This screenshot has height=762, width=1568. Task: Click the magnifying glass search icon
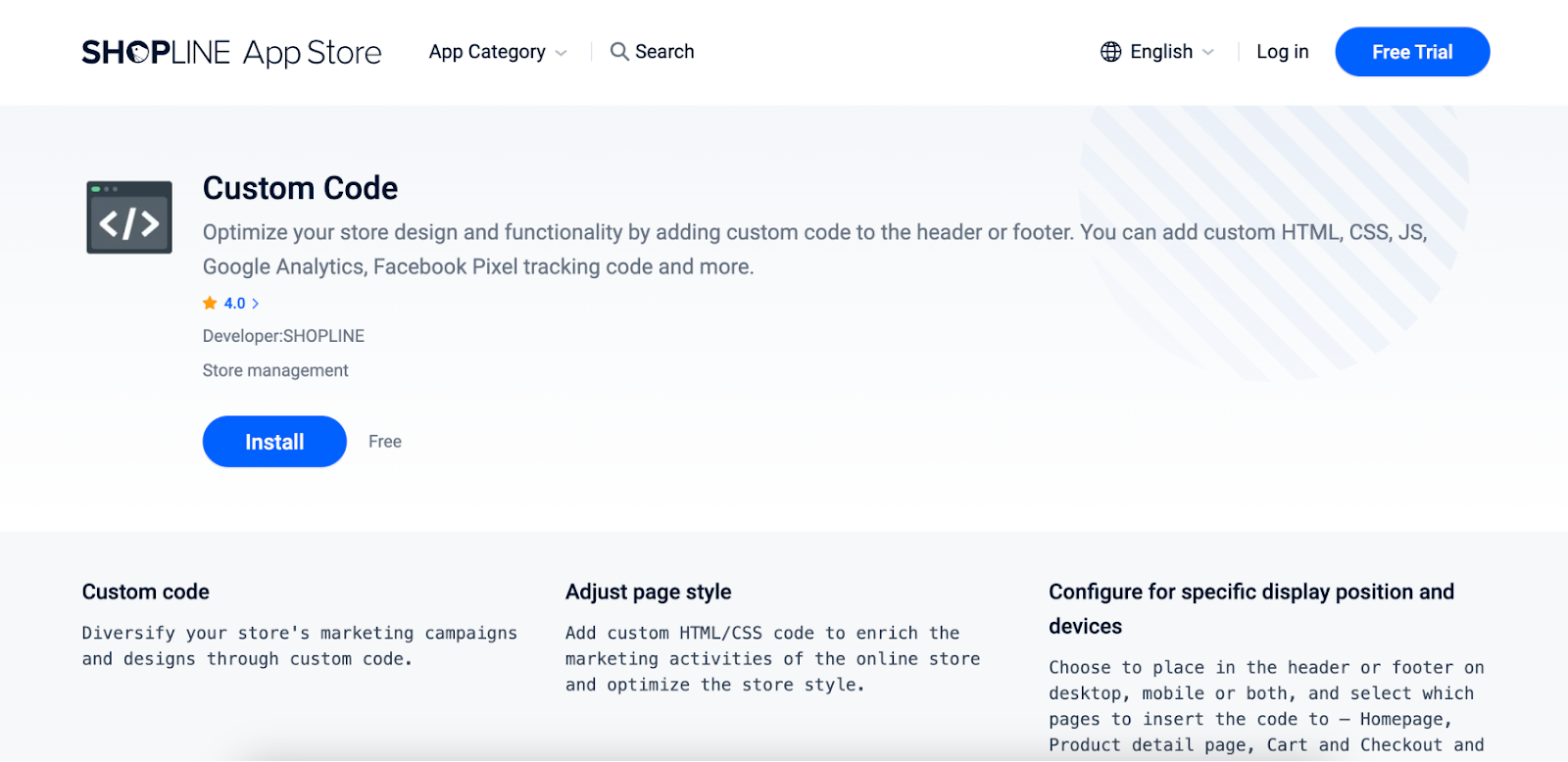[x=619, y=52]
